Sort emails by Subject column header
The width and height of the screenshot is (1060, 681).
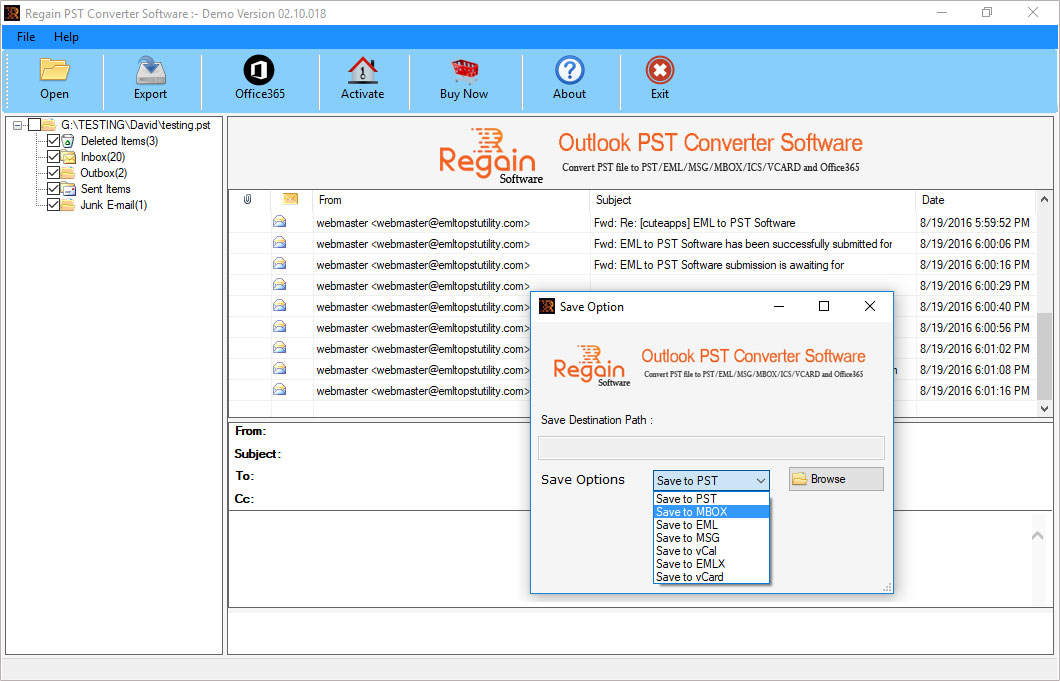(x=752, y=199)
